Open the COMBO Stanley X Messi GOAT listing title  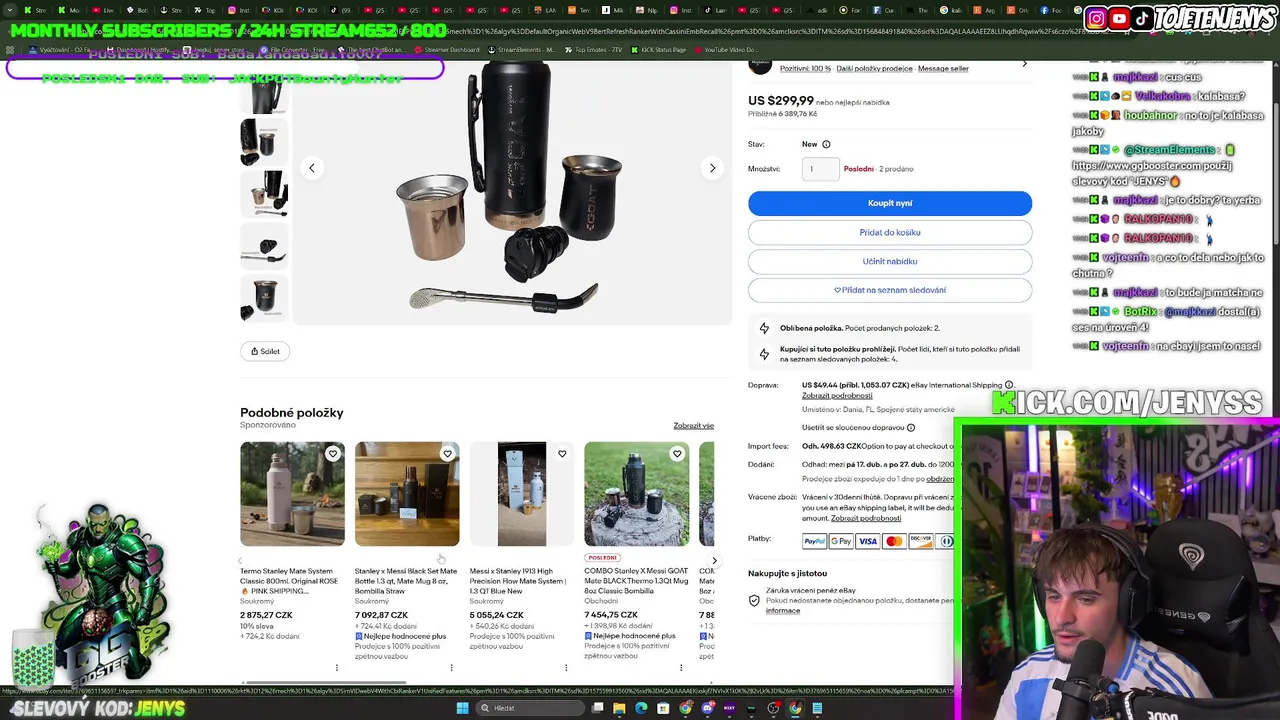636,581
